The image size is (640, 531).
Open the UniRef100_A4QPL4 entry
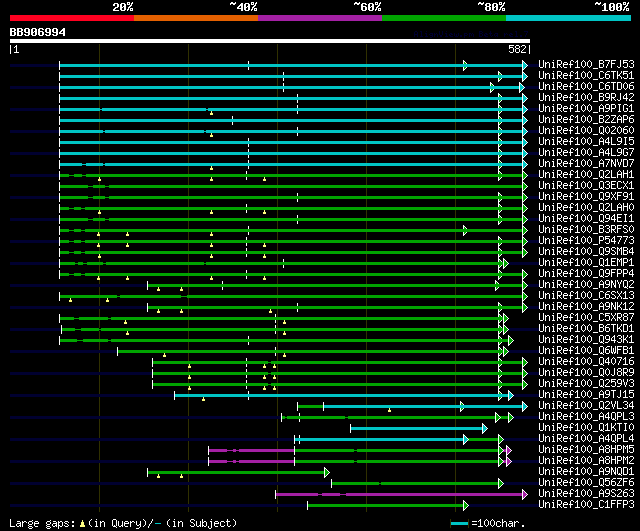(586, 439)
